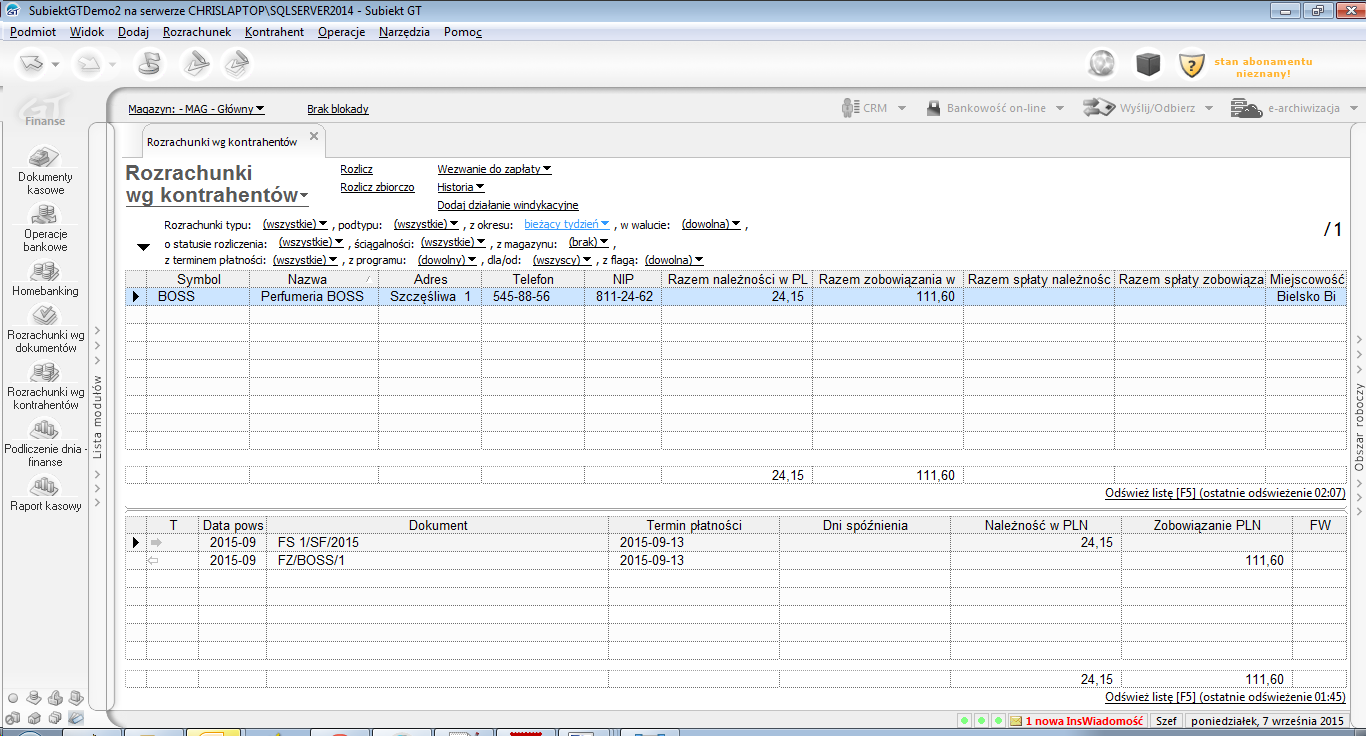Click the coin stack module group icon
Image resolution: width=1366 pixels, height=736 pixels.
point(34,697)
